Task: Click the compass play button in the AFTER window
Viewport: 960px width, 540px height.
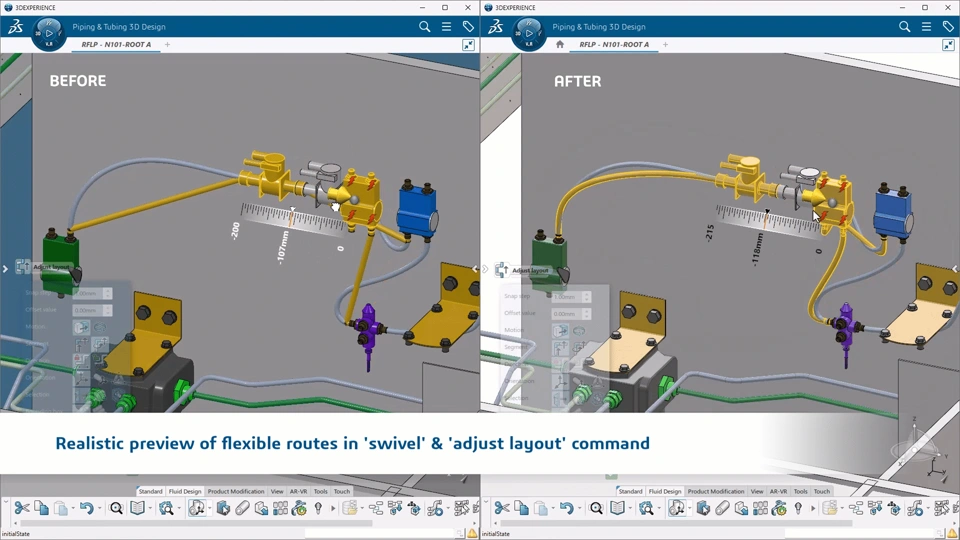Action: click(x=529, y=34)
